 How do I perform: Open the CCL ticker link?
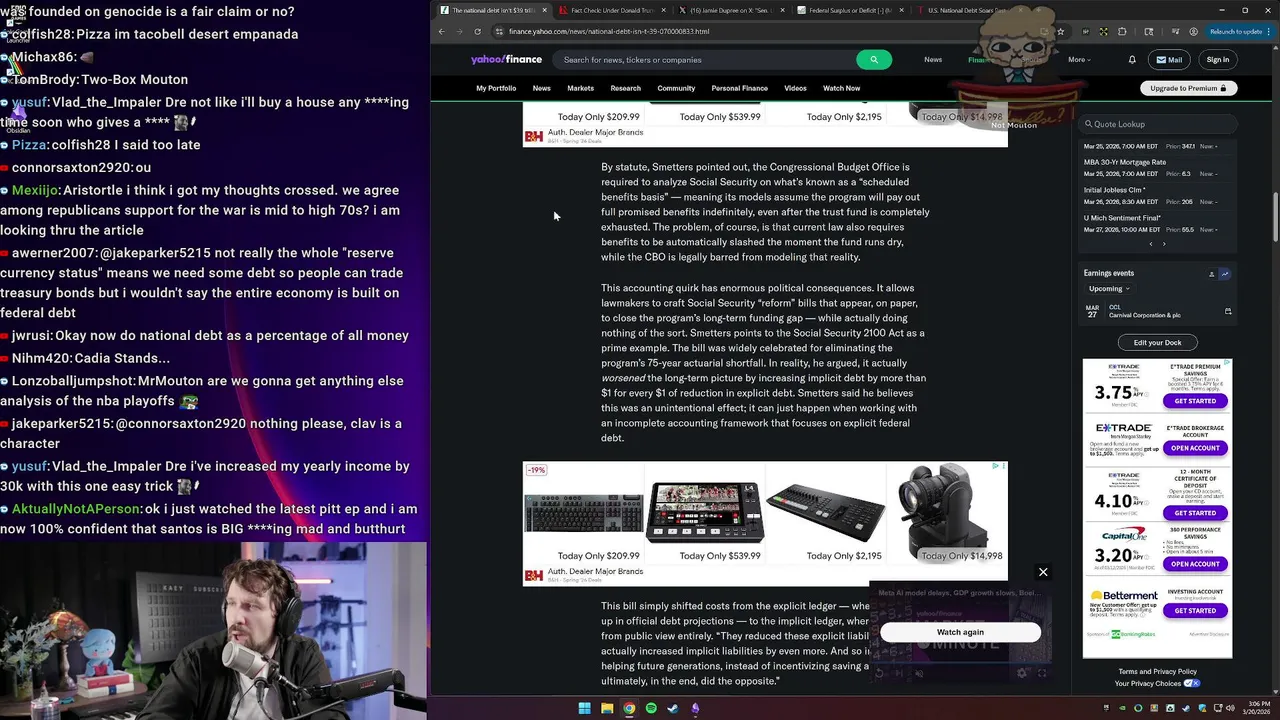(1115, 307)
